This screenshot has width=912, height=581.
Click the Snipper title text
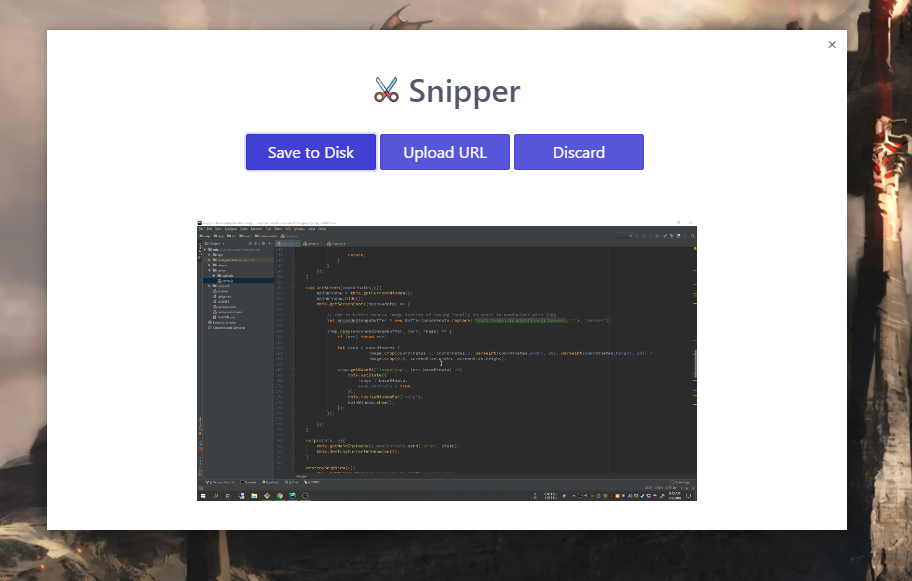pyautogui.click(x=464, y=92)
